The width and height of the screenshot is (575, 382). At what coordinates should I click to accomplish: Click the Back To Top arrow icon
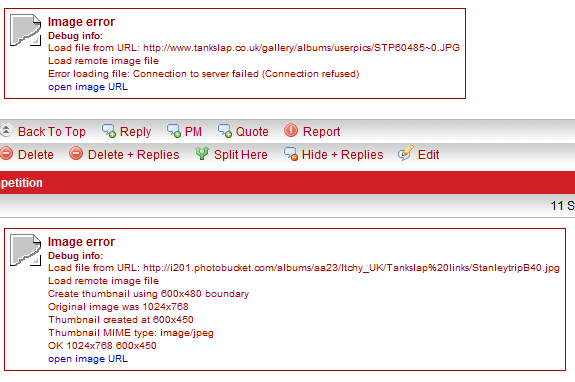tap(6, 130)
